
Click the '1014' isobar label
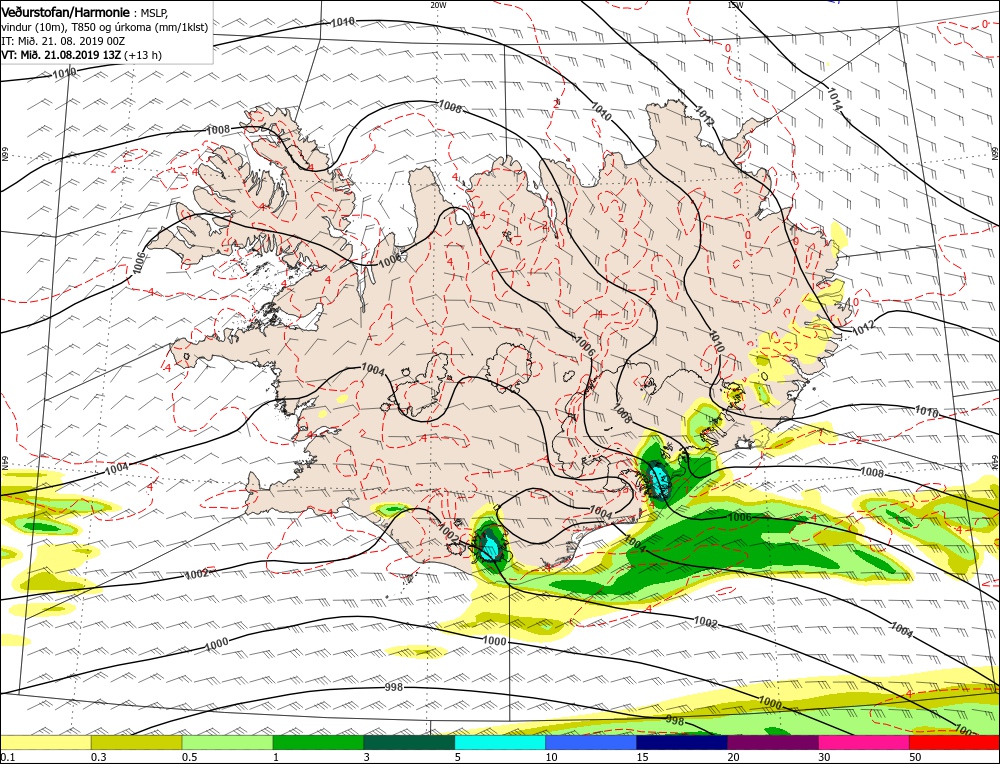(835, 99)
